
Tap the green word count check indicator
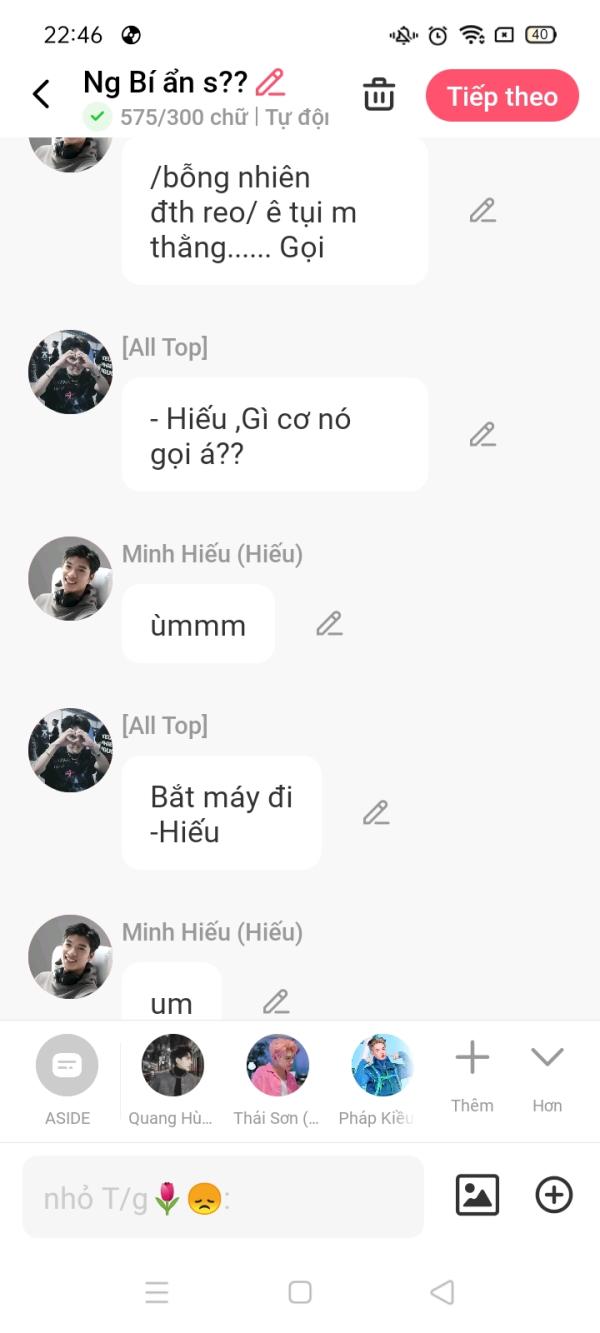click(97, 117)
